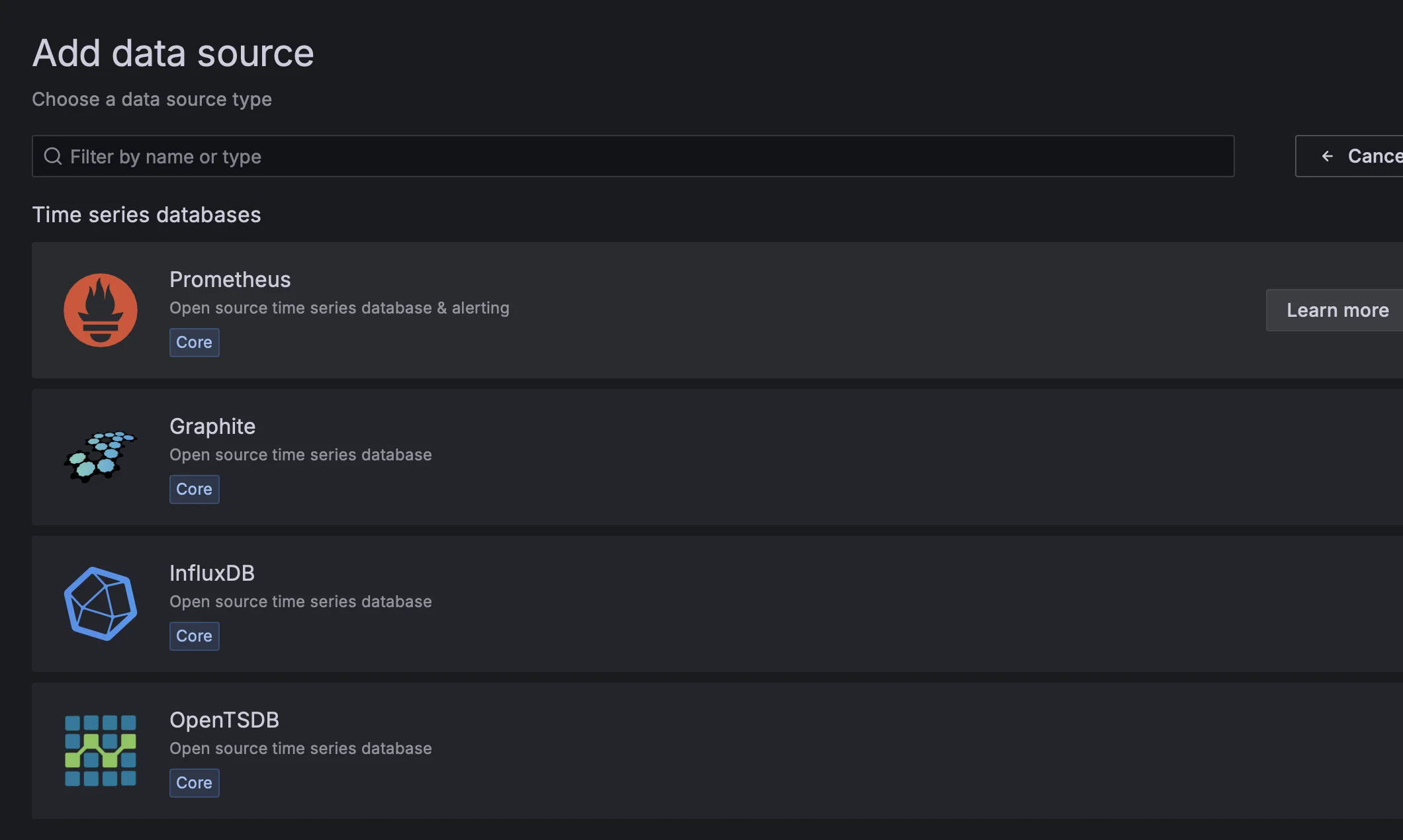Viewport: 1403px width, 840px height.
Task: Click the search magnifier icon
Action: 53,157
